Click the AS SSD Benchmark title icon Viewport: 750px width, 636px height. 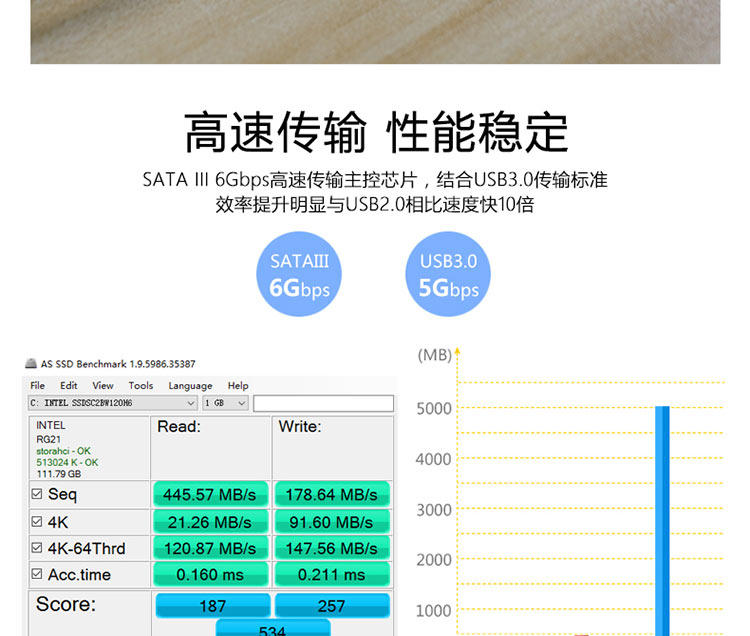[31, 363]
